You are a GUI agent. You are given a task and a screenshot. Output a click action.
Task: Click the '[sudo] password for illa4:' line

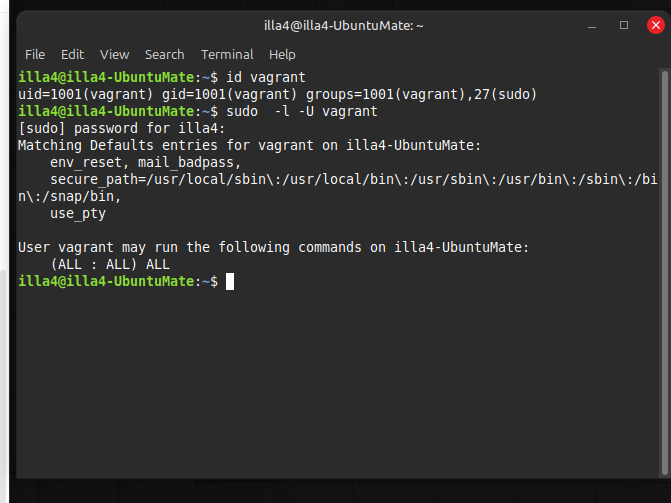coord(122,128)
